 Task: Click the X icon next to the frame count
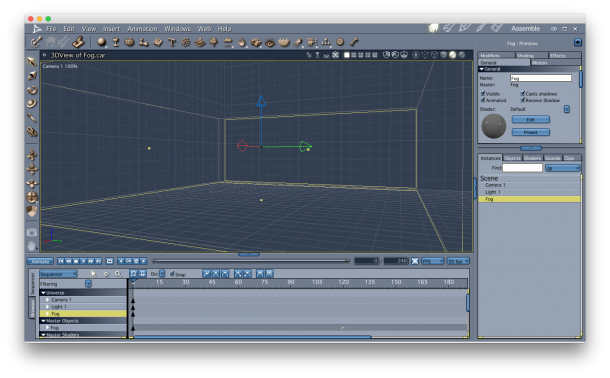tap(415, 261)
